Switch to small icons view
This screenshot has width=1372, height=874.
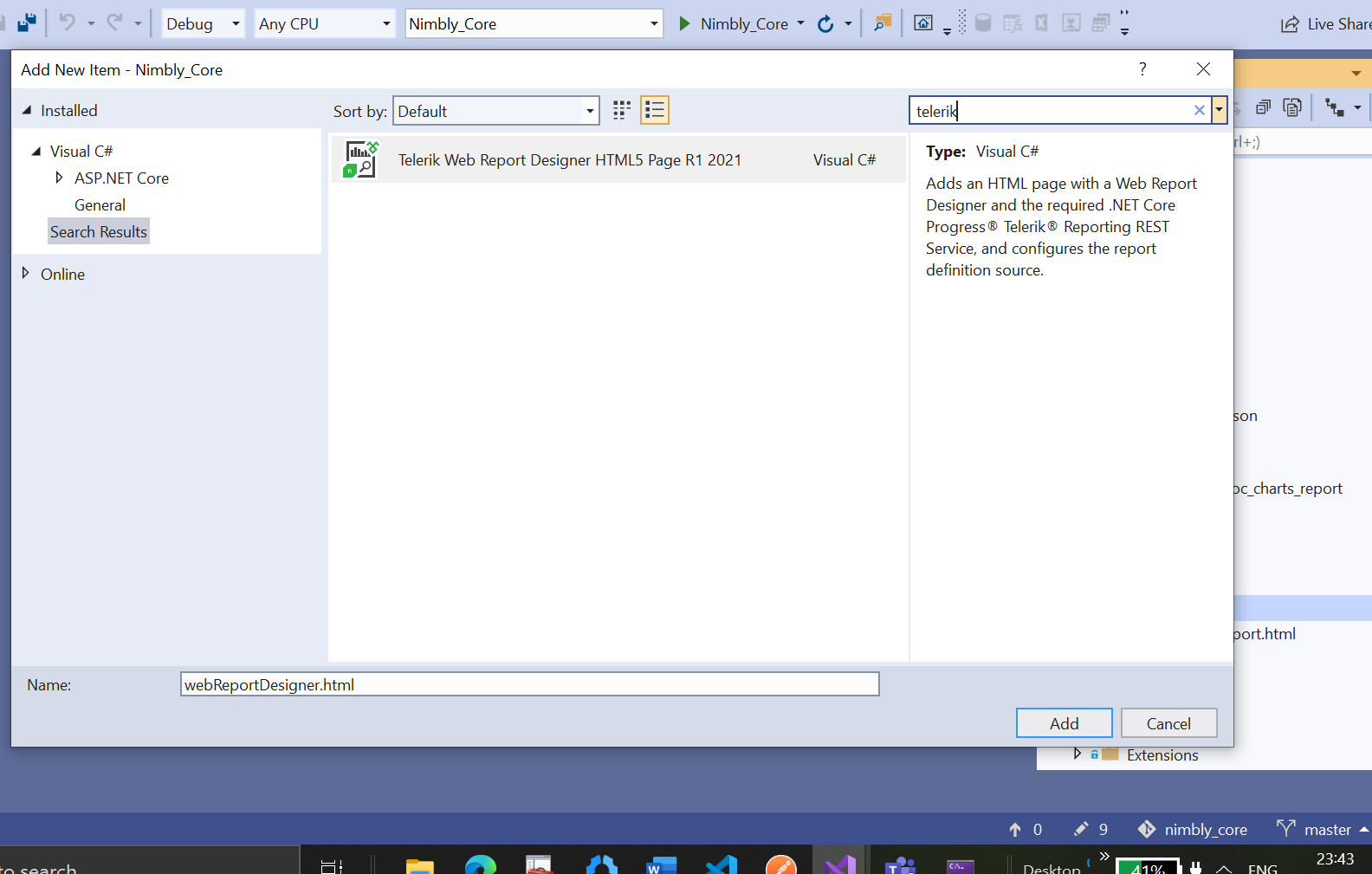(622, 110)
